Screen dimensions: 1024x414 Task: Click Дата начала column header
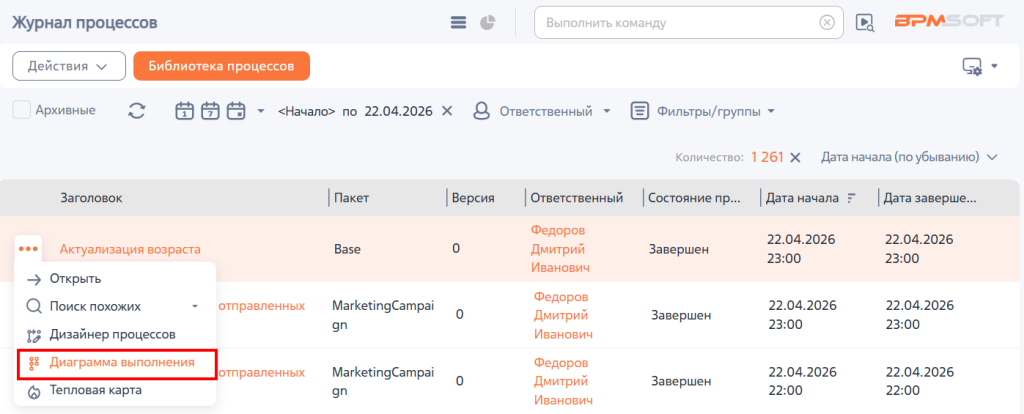pos(802,198)
